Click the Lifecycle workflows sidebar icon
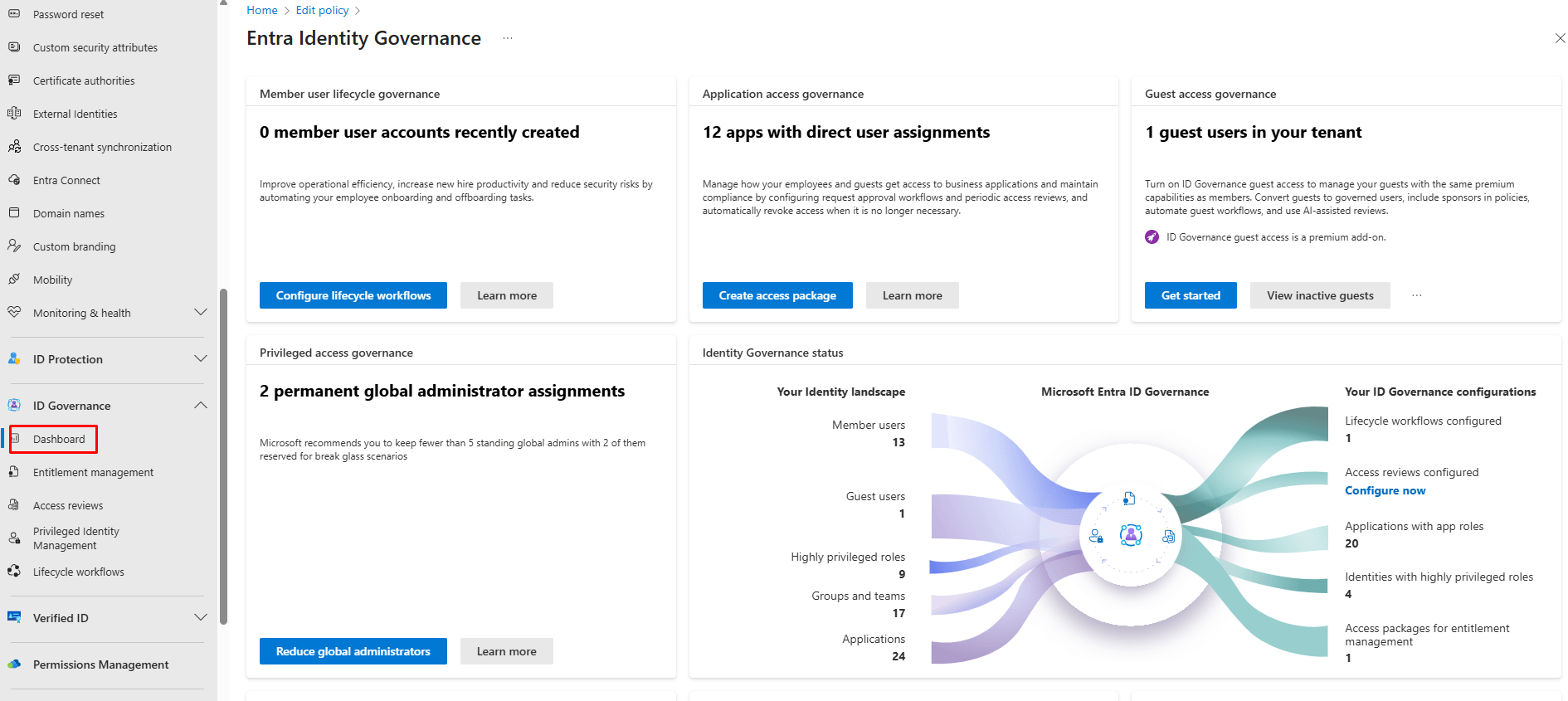 click(14, 572)
